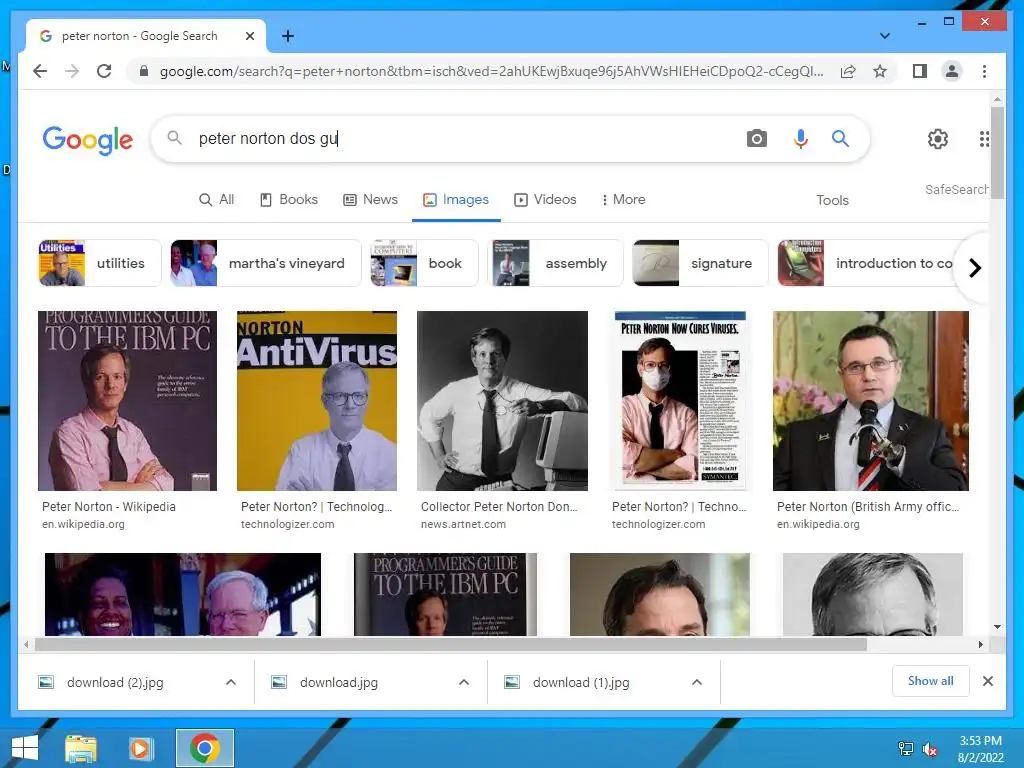This screenshot has width=1024, height=768.
Task: Filter by book chip
Action: (424, 263)
